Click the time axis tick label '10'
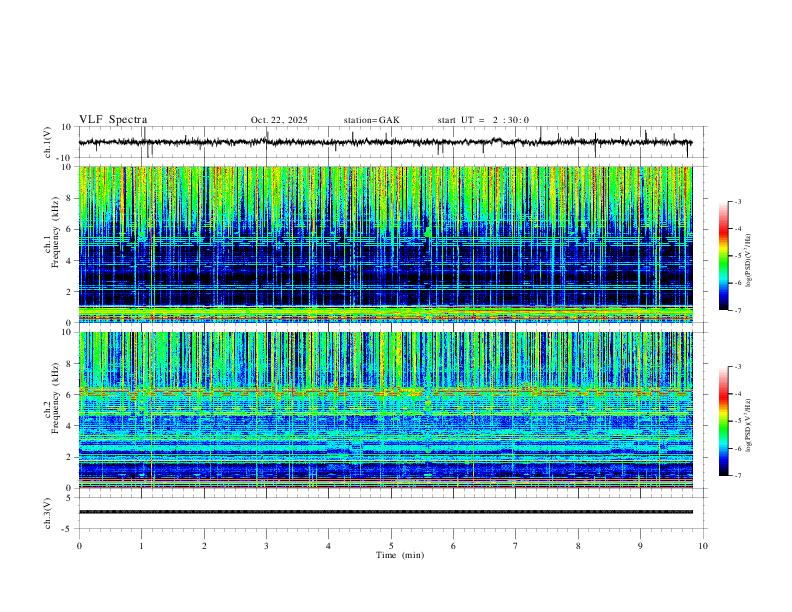Viewport: 792px width, 612px height. click(x=703, y=546)
